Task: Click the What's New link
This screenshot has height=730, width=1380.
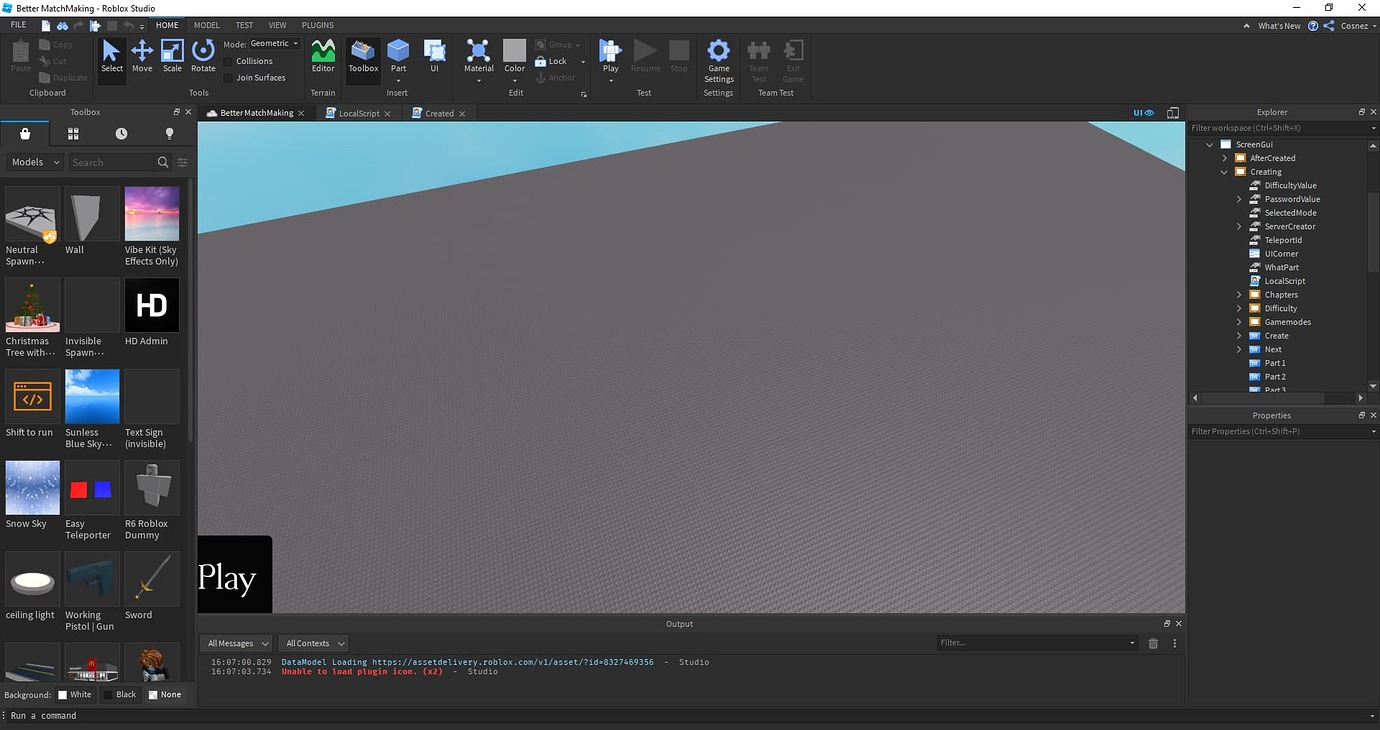Action: point(1279,26)
